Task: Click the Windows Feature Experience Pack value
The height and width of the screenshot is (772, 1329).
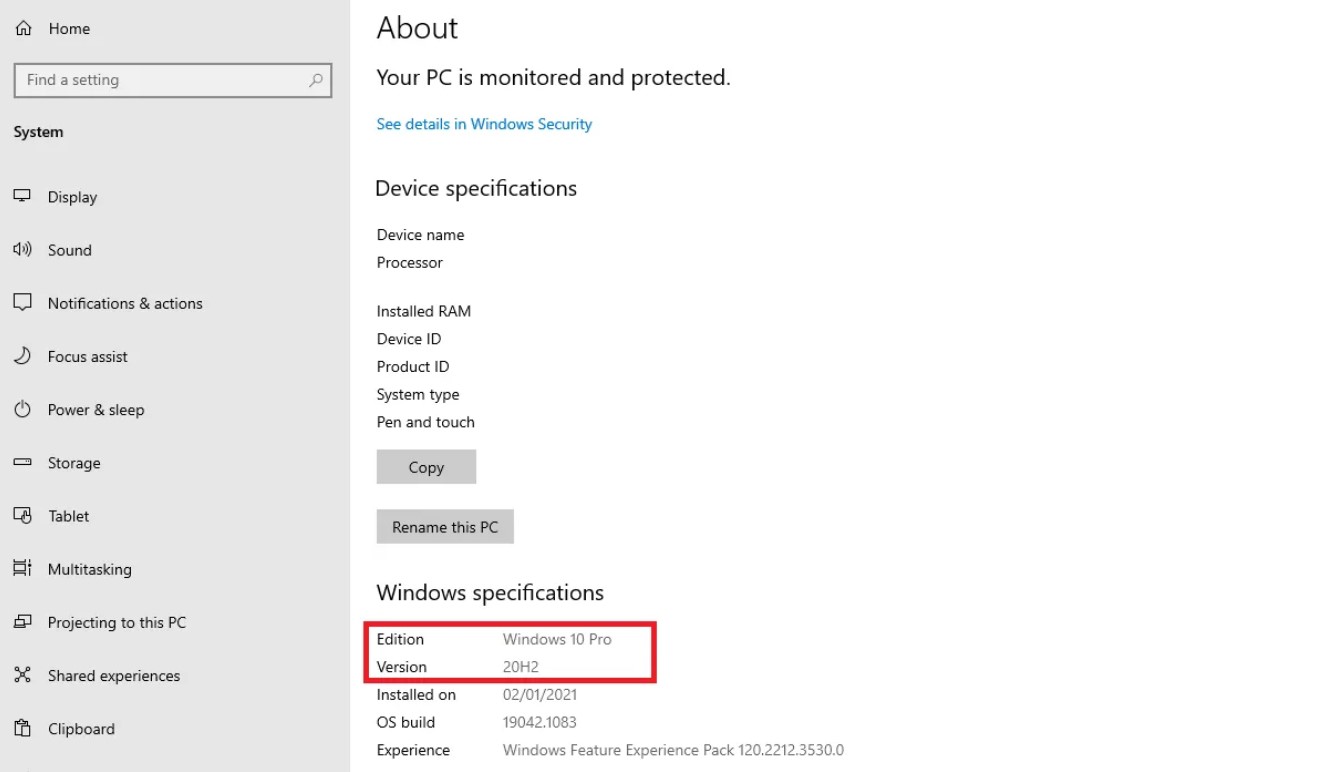Action: (x=673, y=750)
